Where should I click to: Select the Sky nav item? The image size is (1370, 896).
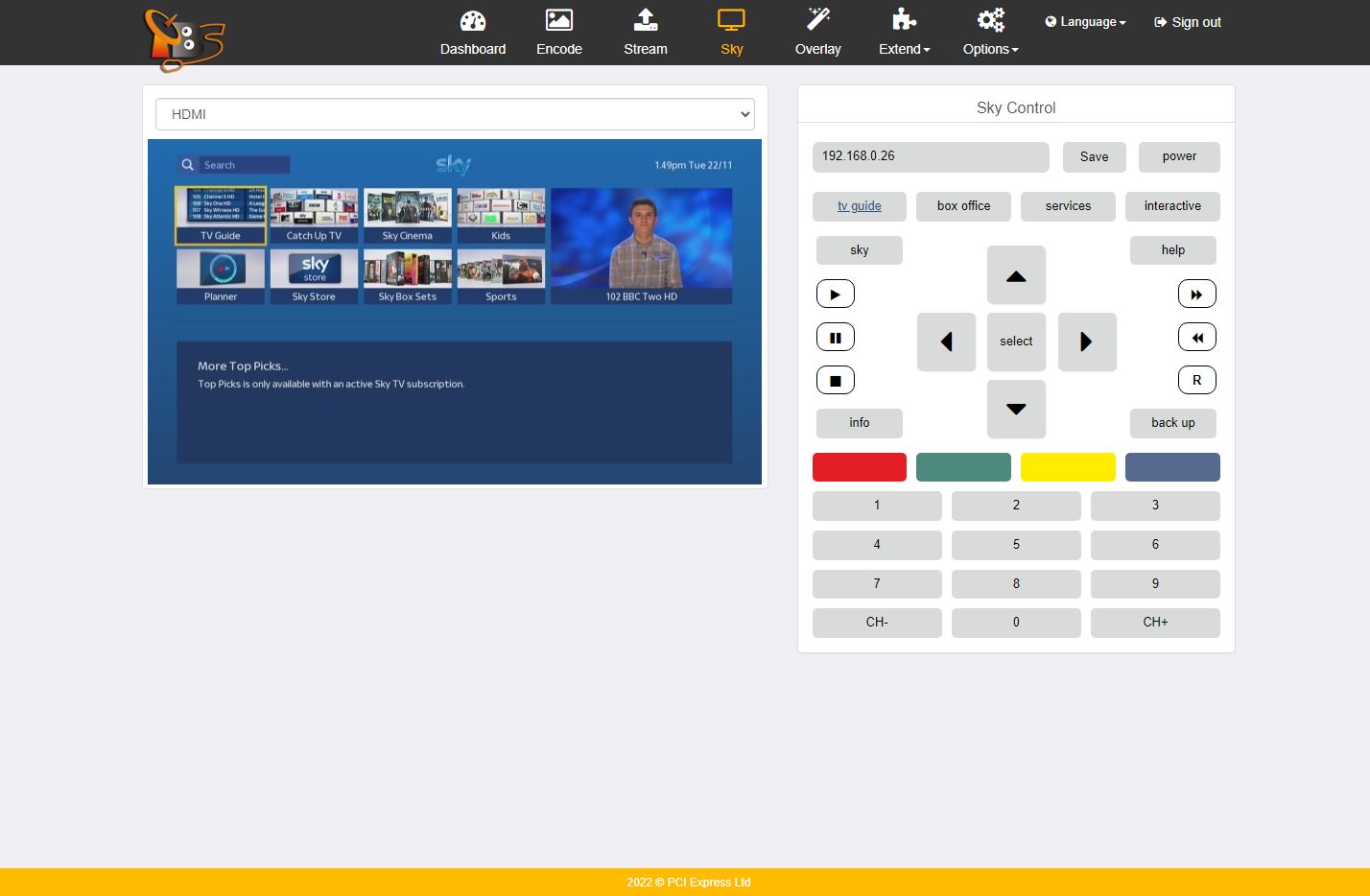click(x=731, y=33)
